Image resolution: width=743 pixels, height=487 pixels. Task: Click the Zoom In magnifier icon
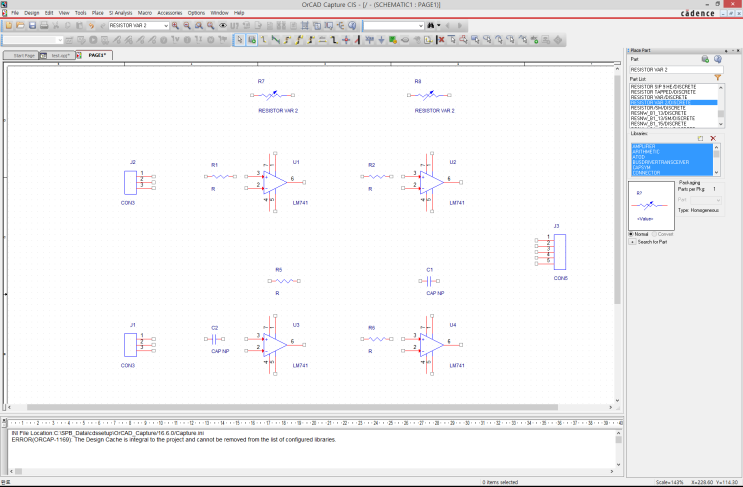(x=175, y=25)
